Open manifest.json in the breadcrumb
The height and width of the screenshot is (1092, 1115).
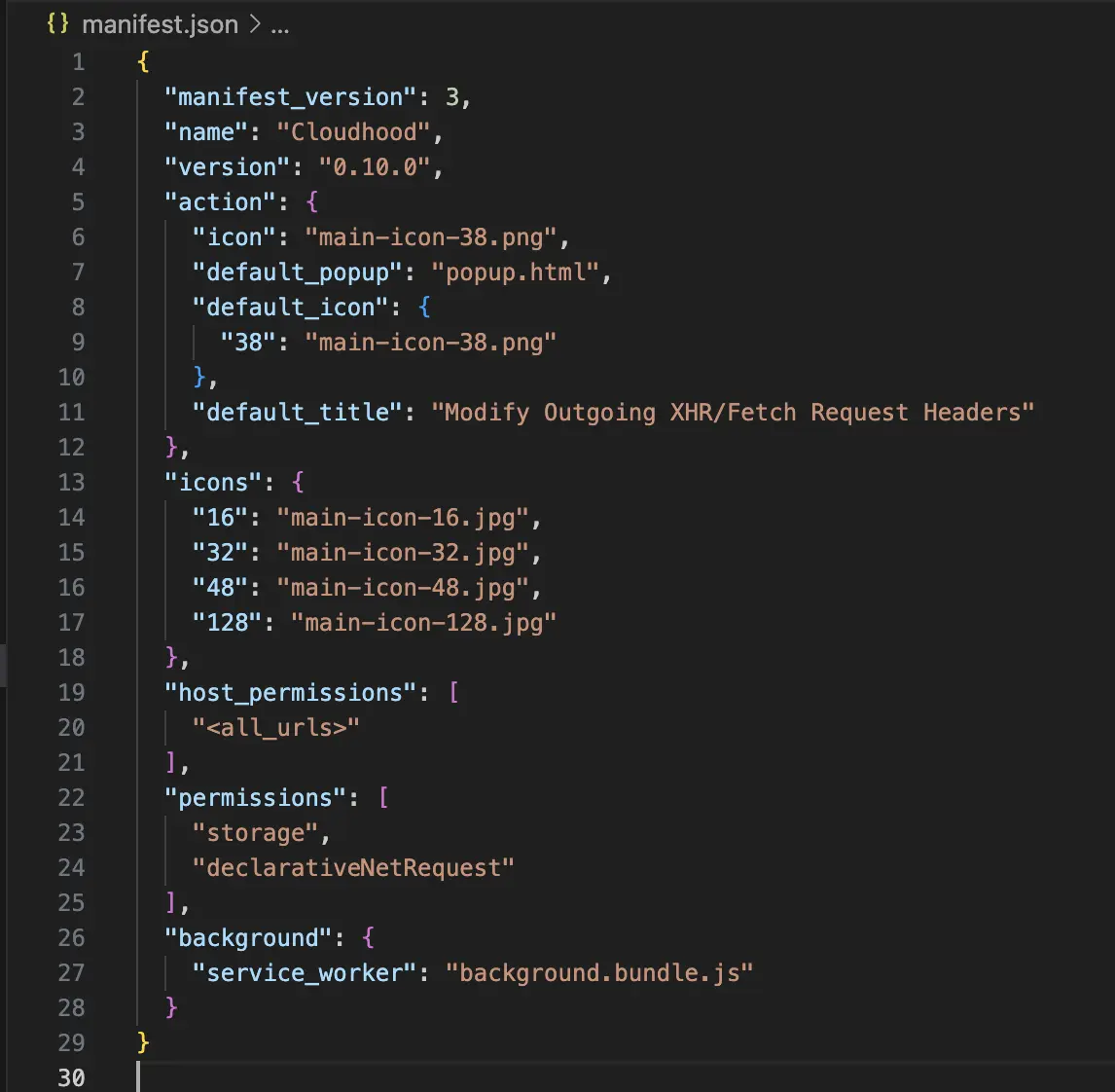160,25
